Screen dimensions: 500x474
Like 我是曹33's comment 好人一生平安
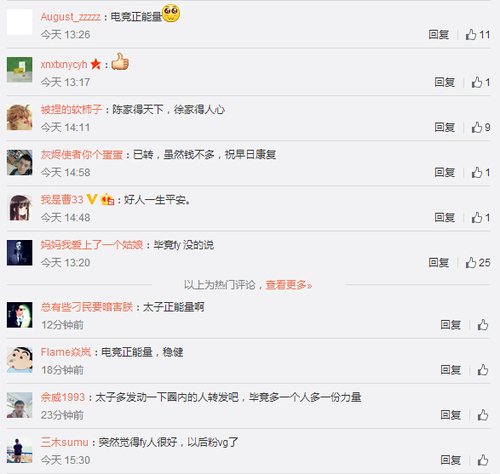click(477, 218)
